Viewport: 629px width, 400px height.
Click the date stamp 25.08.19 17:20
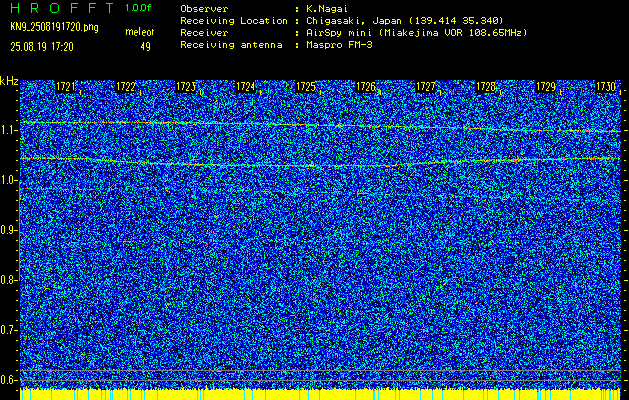[42, 47]
